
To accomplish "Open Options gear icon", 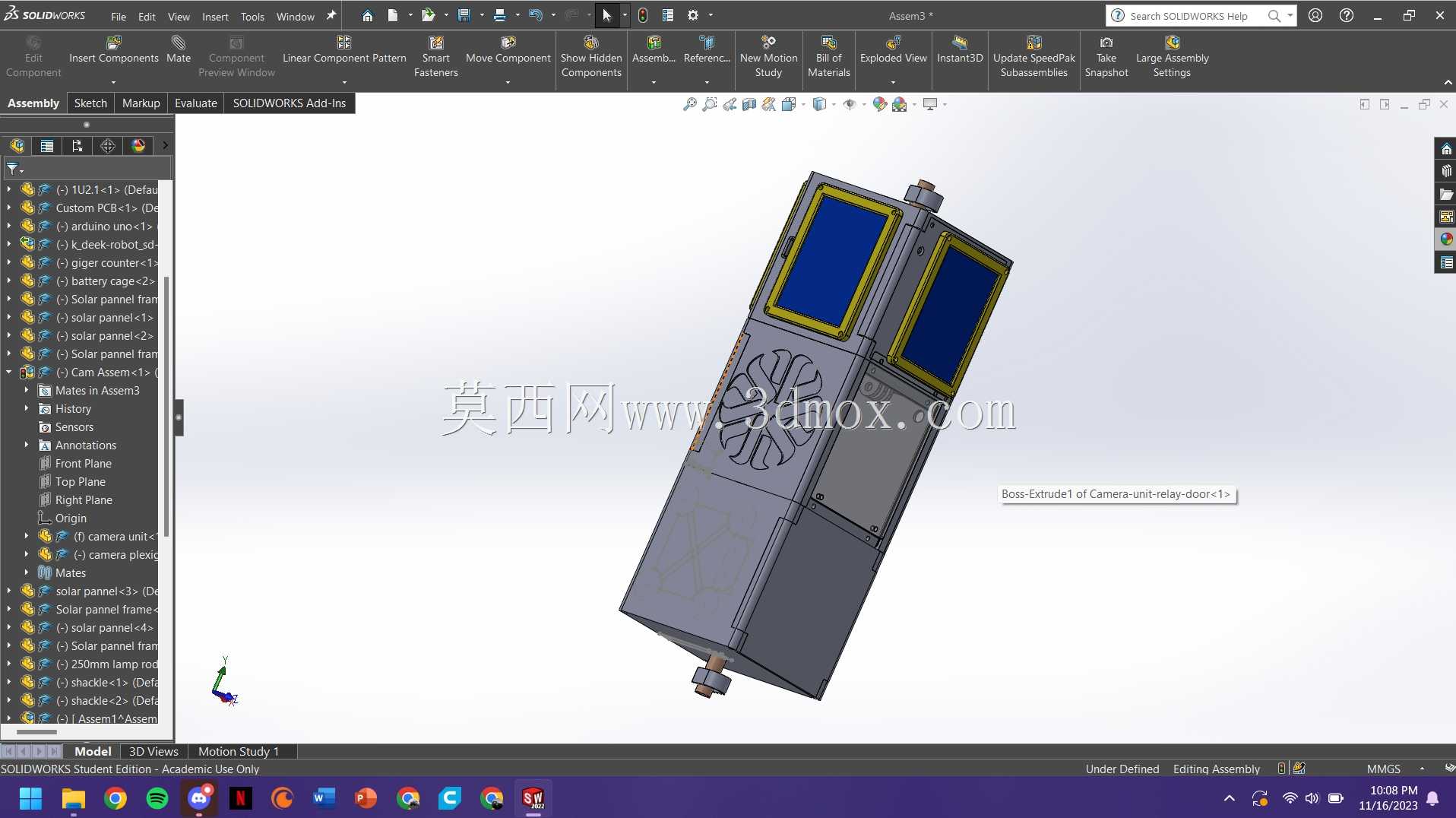I will point(693,15).
